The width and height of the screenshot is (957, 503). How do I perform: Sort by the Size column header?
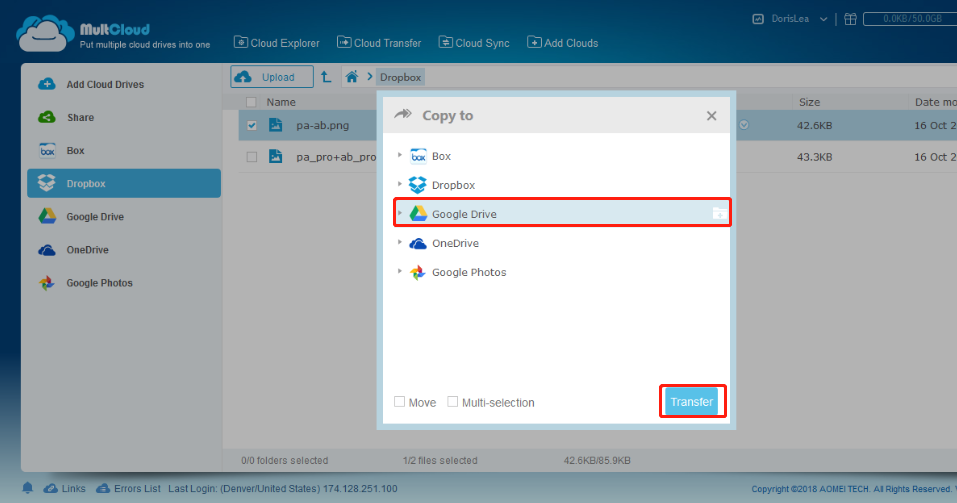coord(809,102)
